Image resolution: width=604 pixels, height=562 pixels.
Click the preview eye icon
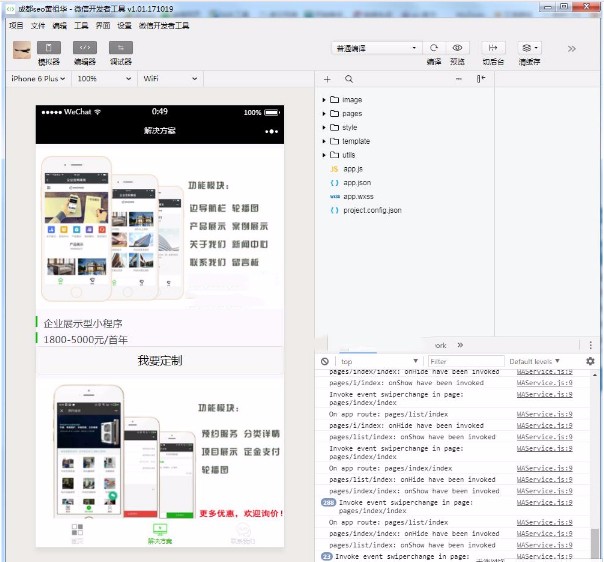coord(457,48)
